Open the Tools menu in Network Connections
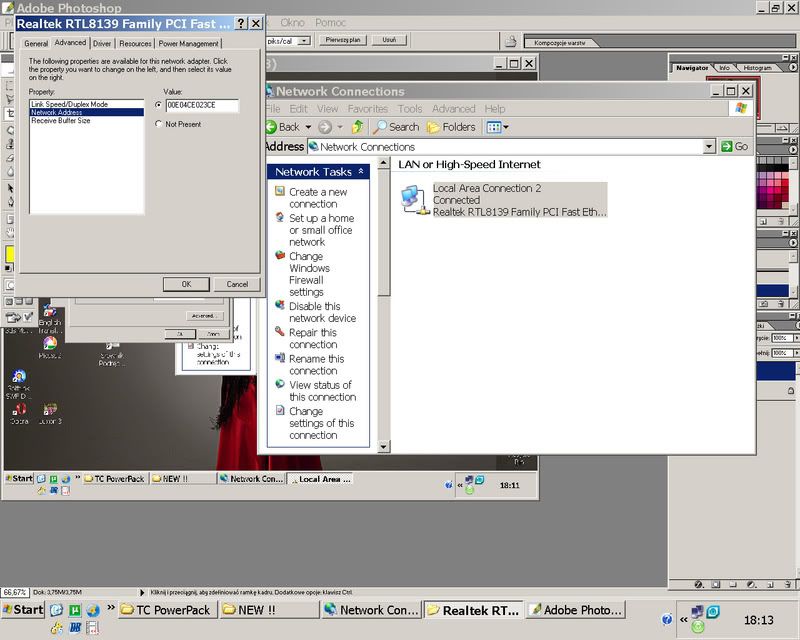This screenshot has width=800, height=640. [x=410, y=109]
